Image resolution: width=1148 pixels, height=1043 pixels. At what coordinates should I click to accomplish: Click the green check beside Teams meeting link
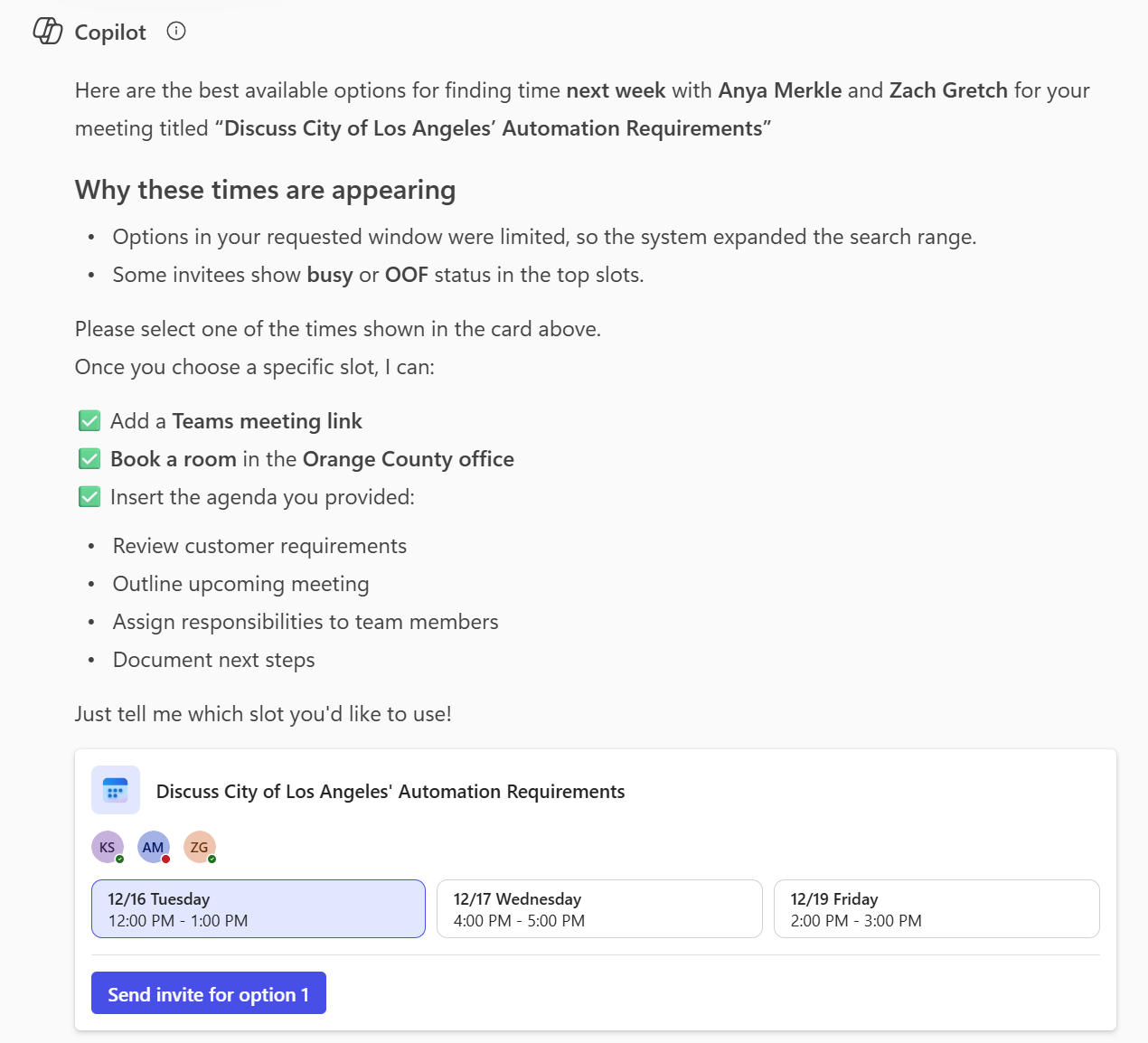point(89,421)
